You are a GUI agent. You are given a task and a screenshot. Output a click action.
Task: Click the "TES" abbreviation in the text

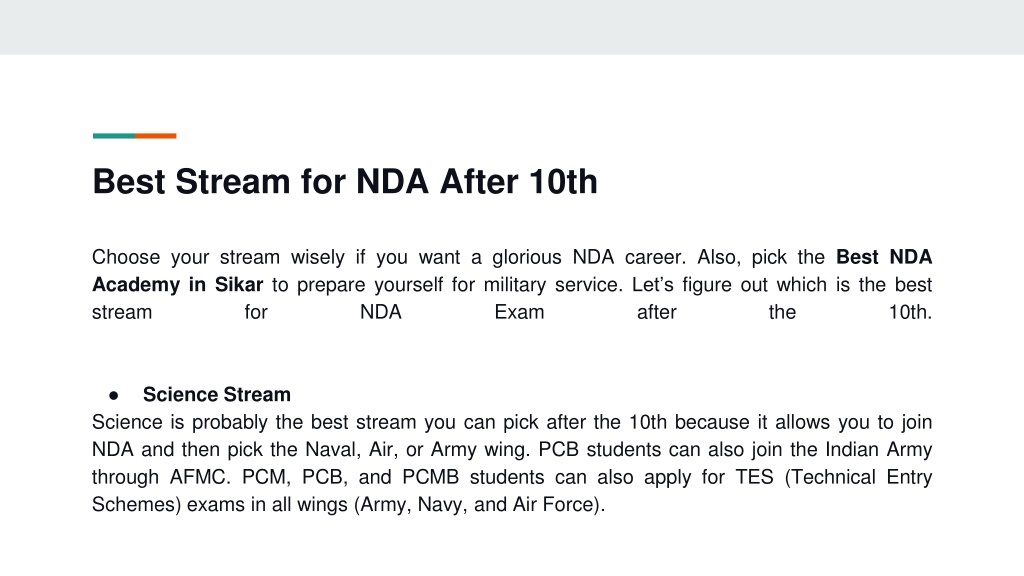coord(754,477)
